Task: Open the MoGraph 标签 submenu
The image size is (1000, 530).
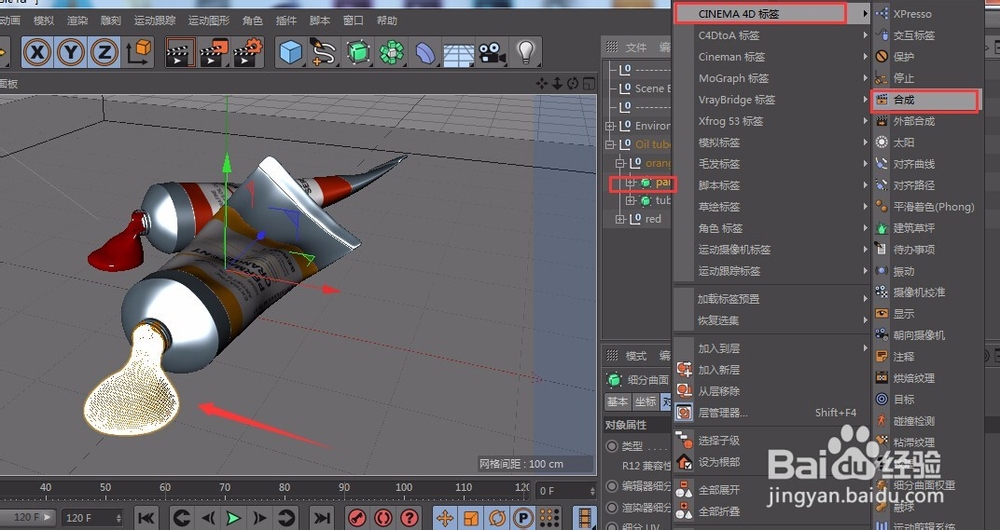Action: [x=772, y=78]
